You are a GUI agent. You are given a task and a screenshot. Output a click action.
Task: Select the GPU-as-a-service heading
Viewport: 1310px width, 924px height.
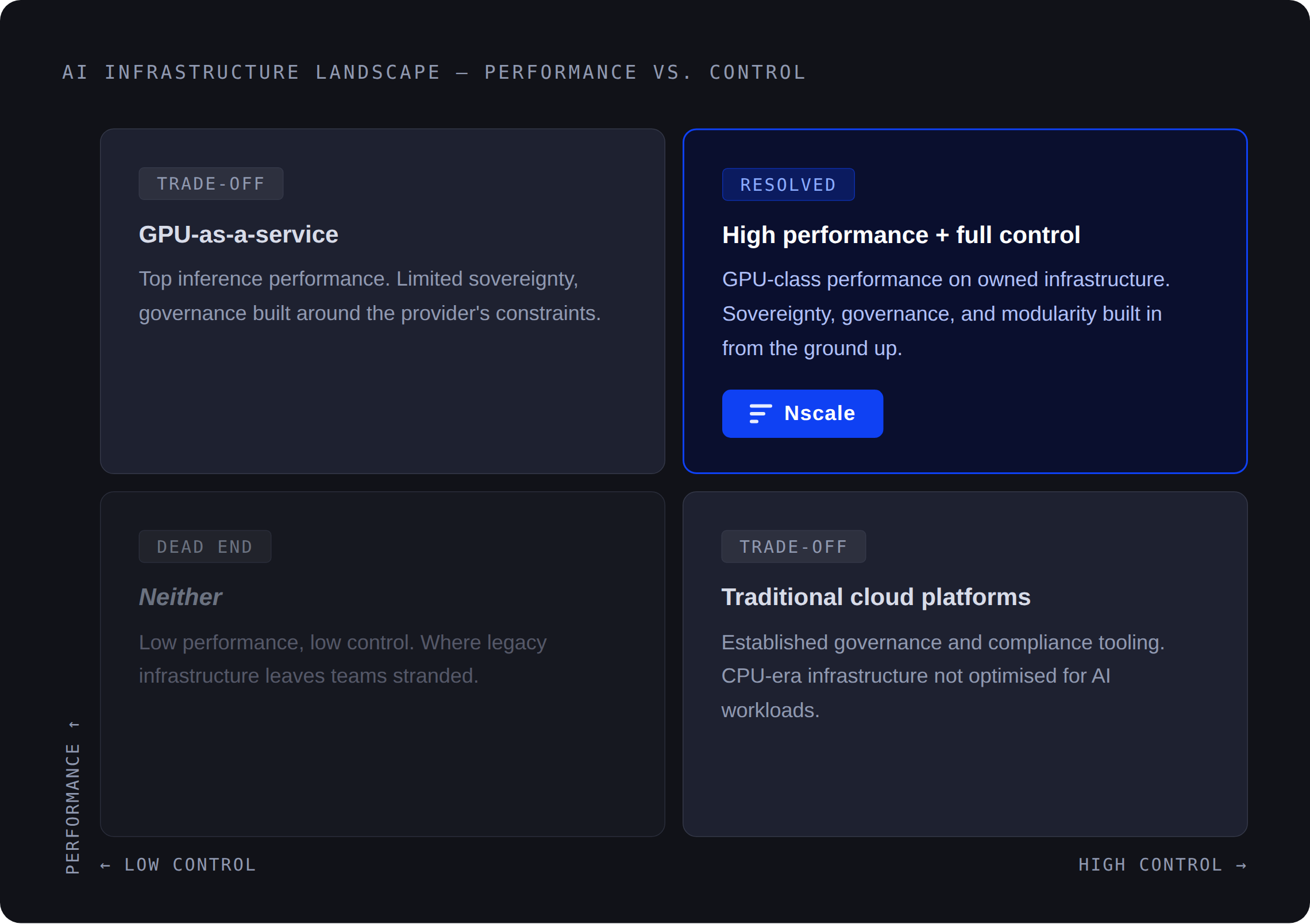pos(238,234)
